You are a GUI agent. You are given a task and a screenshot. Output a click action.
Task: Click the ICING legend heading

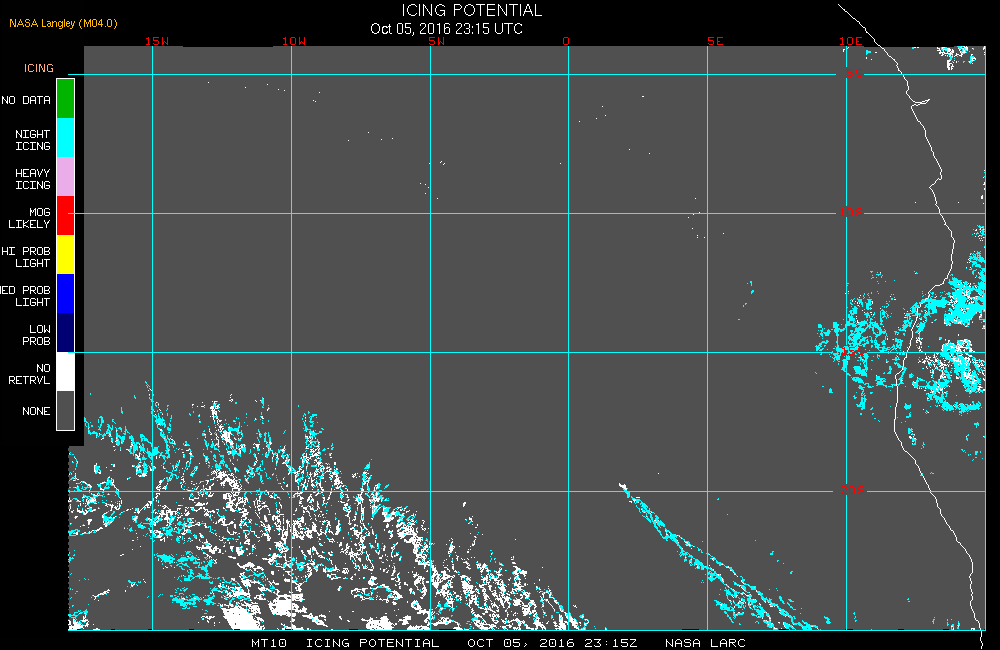tap(39, 68)
